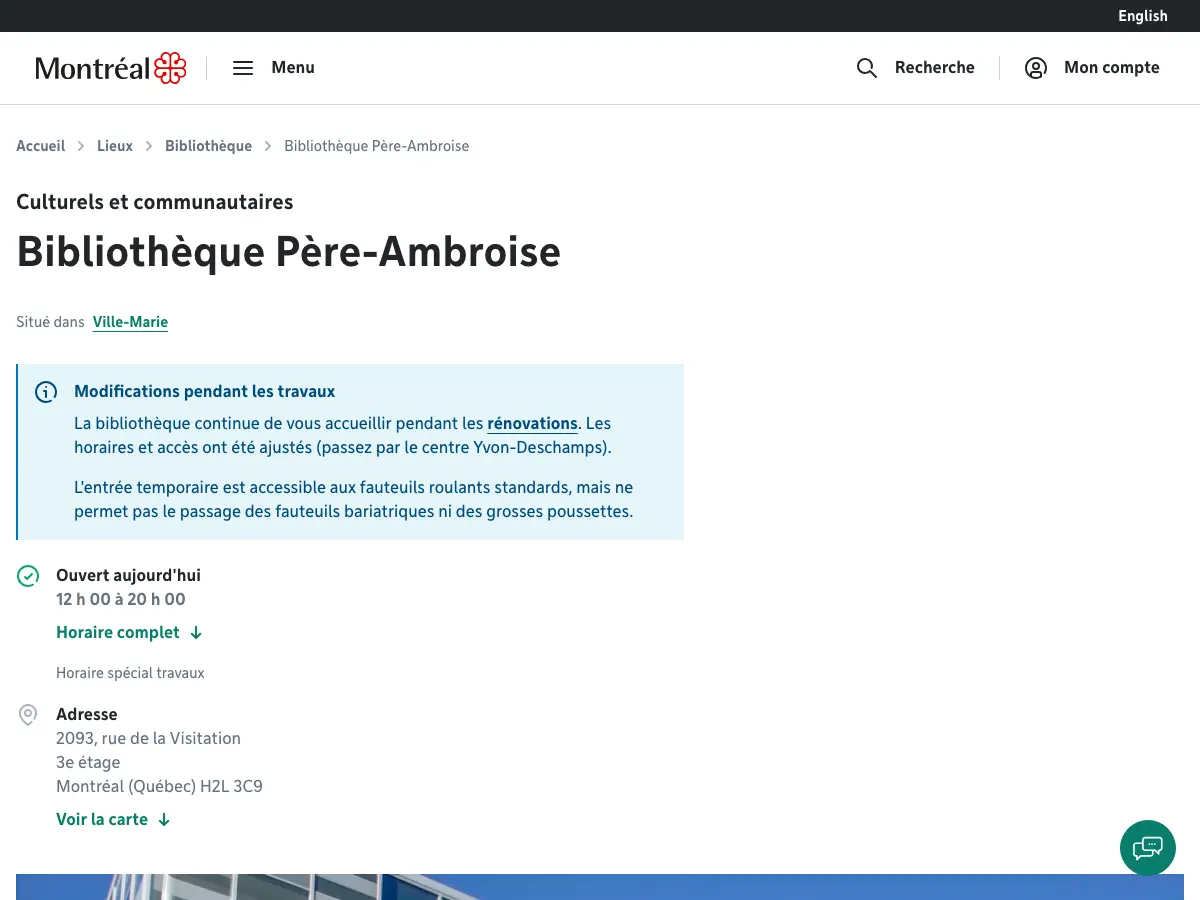Switch language to English
The width and height of the screenshot is (1200, 900).
[1142, 16]
